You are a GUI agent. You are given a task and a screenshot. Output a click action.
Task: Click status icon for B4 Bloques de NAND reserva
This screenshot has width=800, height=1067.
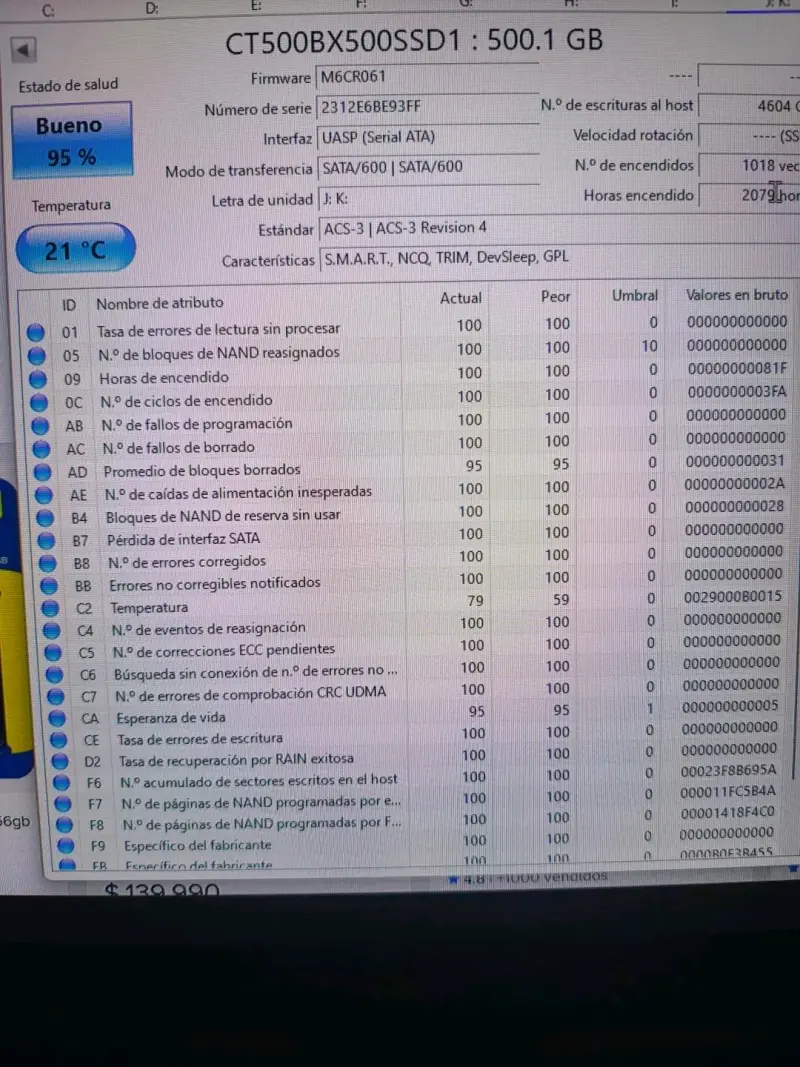(46, 519)
